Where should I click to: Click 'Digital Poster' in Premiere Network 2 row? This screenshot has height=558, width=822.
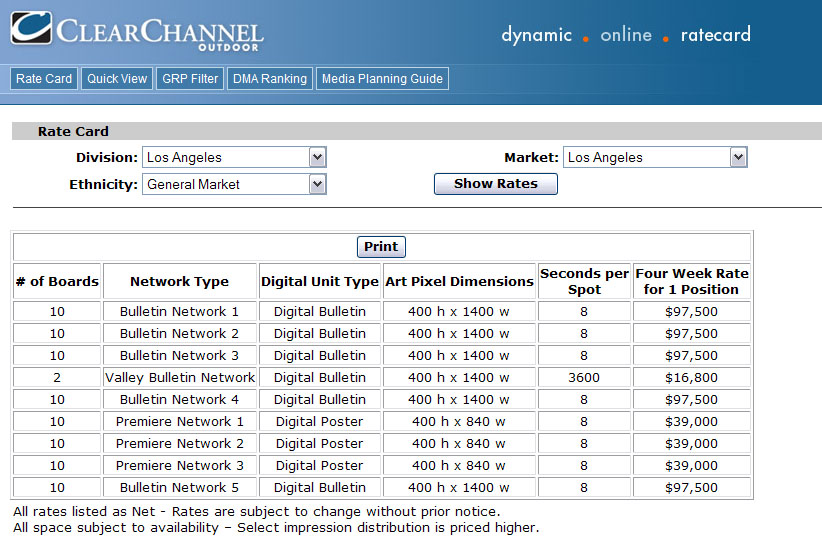click(x=320, y=444)
